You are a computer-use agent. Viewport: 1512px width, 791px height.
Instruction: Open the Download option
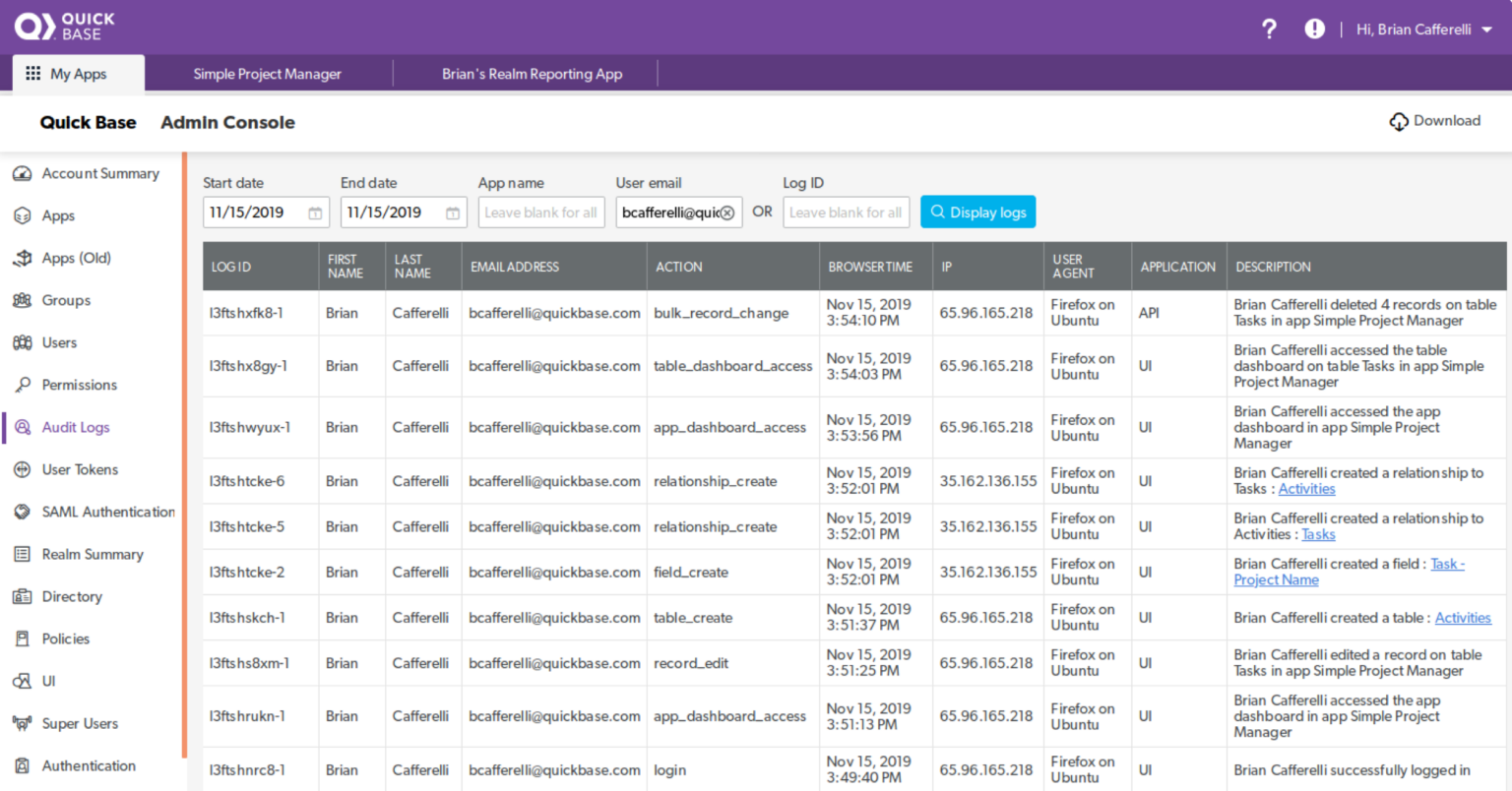coord(1435,120)
